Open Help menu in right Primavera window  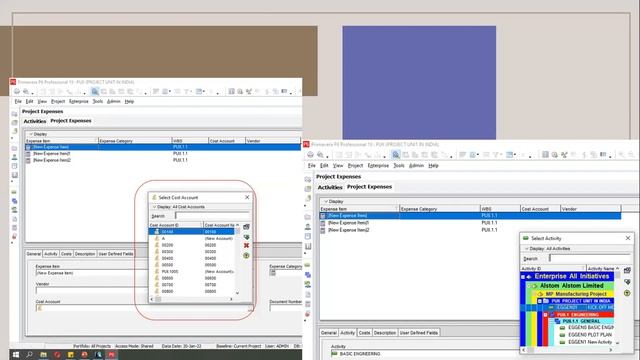pos(433,166)
